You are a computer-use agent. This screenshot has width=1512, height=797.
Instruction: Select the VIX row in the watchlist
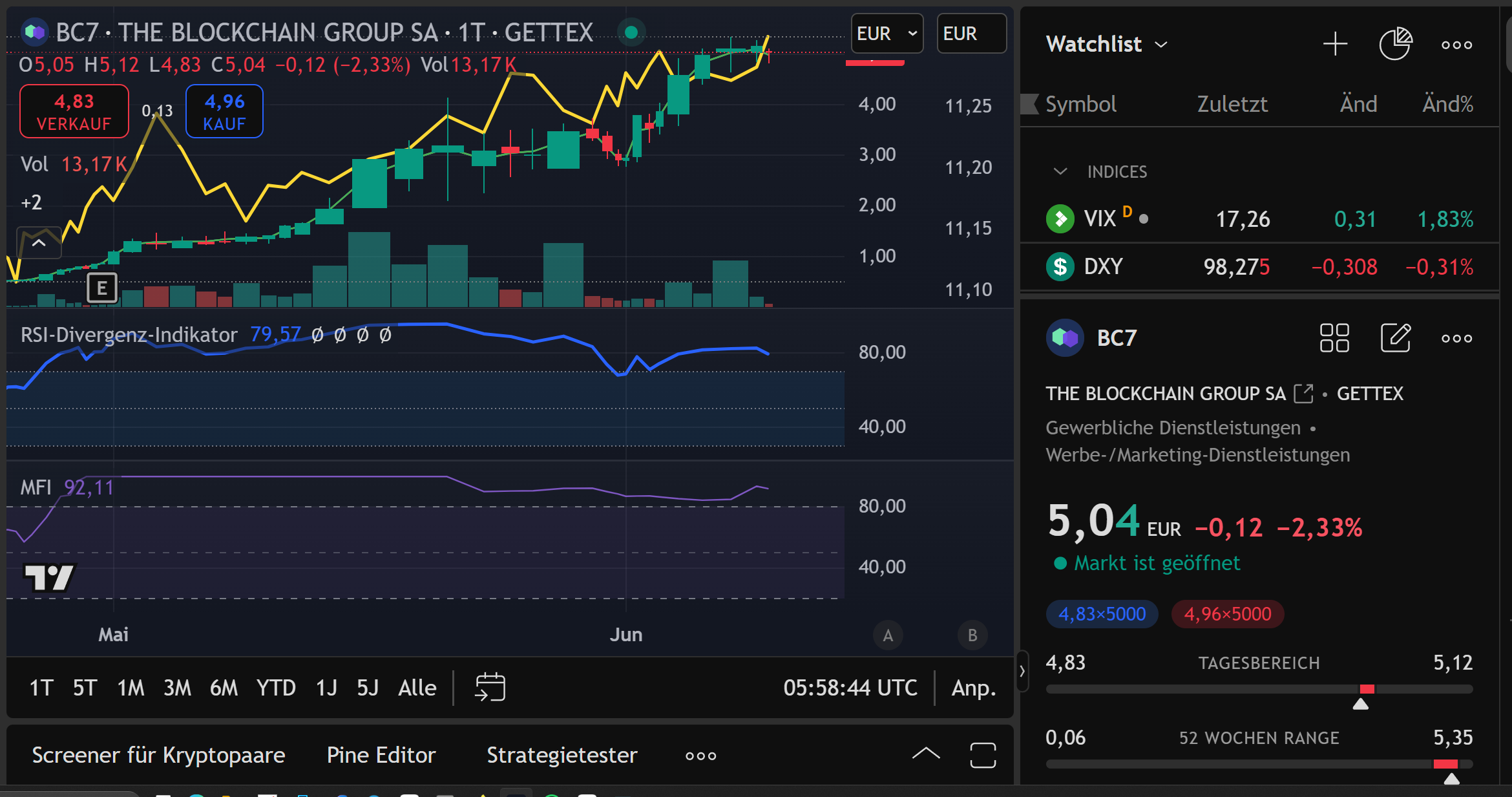(x=1259, y=218)
